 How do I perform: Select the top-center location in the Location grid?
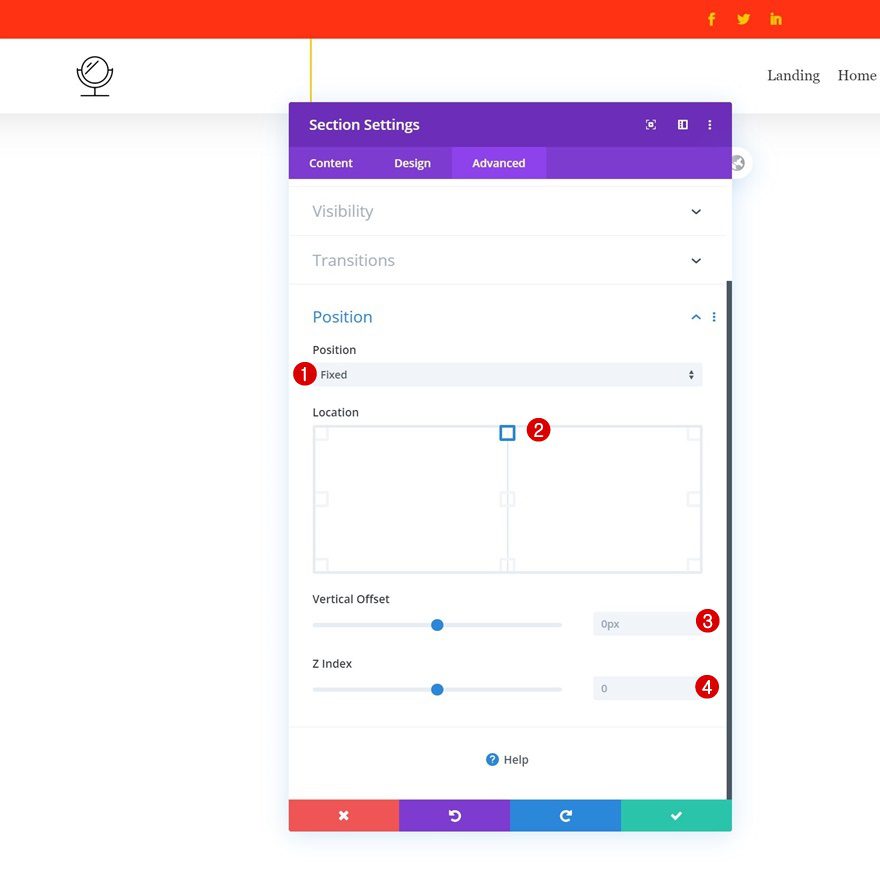point(506,432)
